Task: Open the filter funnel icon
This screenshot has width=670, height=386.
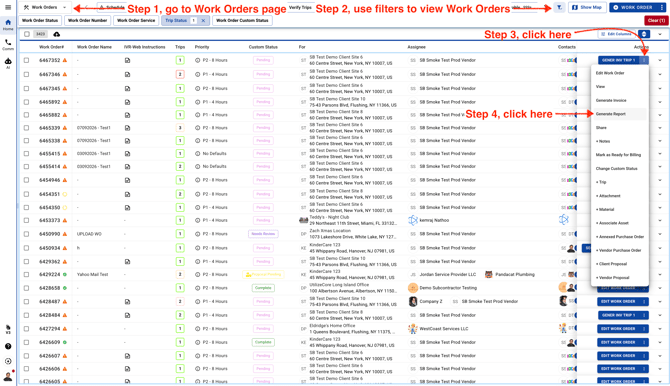Action: (x=559, y=7)
